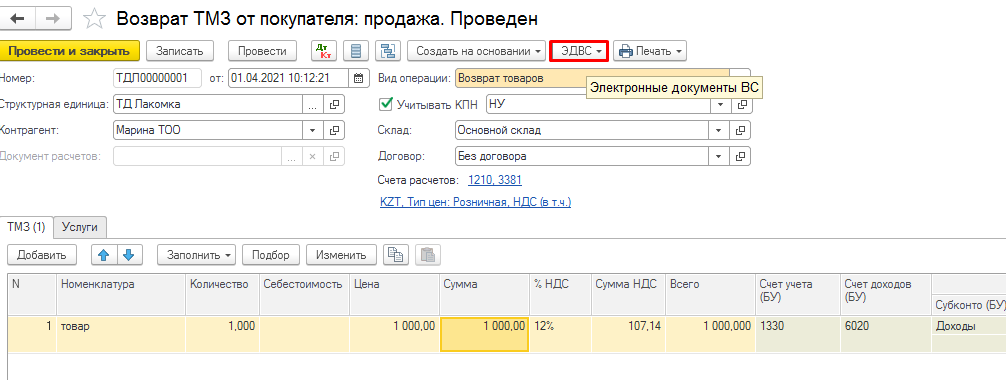Open Структурная единица item card icon

(x=334, y=104)
